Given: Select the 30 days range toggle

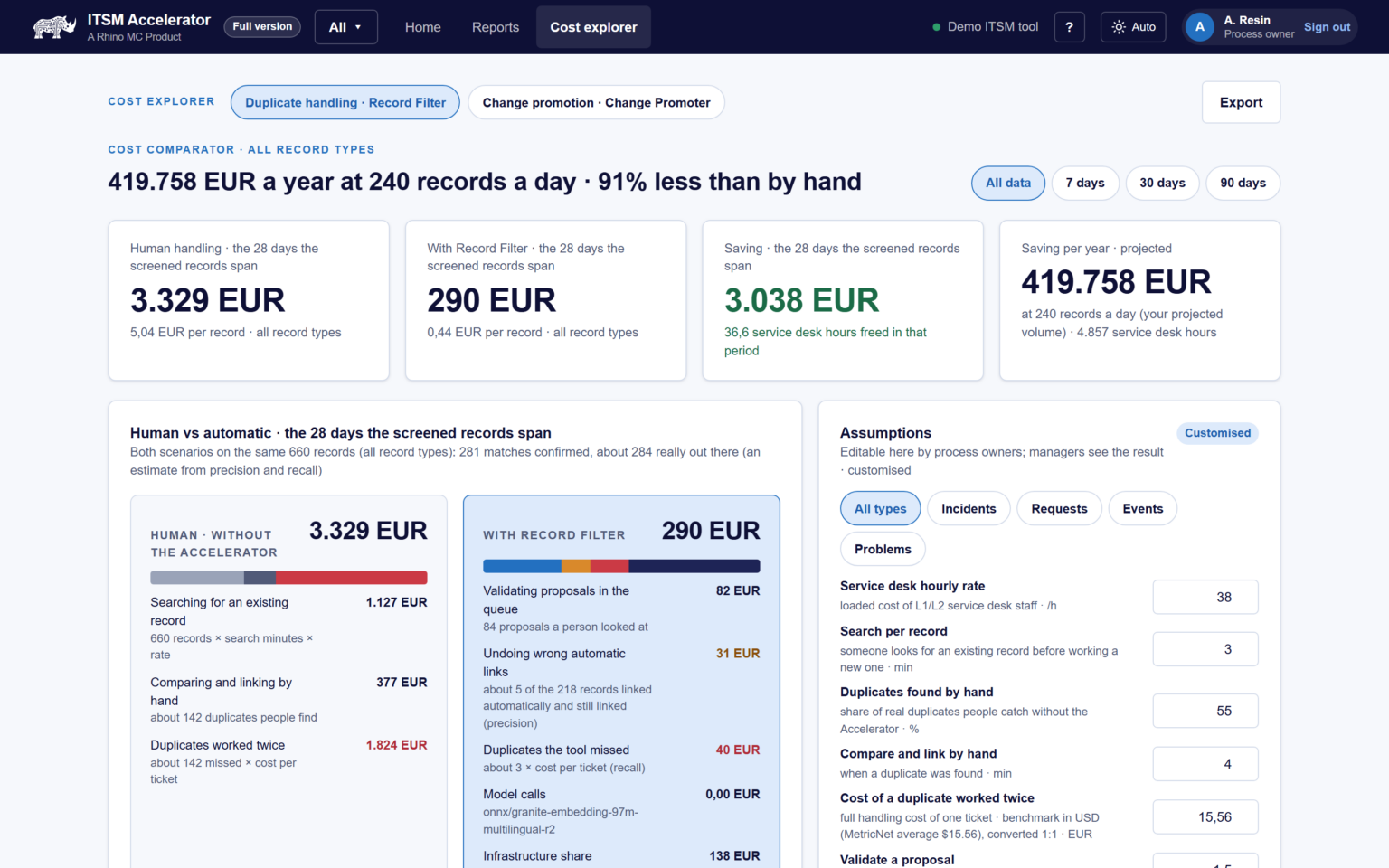Looking at the screenshot, I should click(x=1162, y=183).
